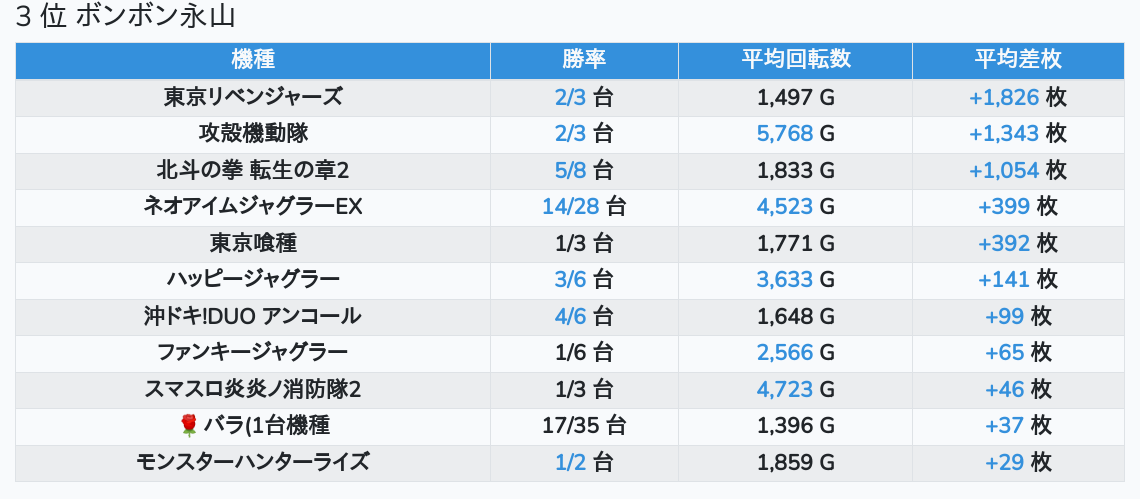Open the 4,523 spin count link
1140x499 pixels.
point(785,207)
